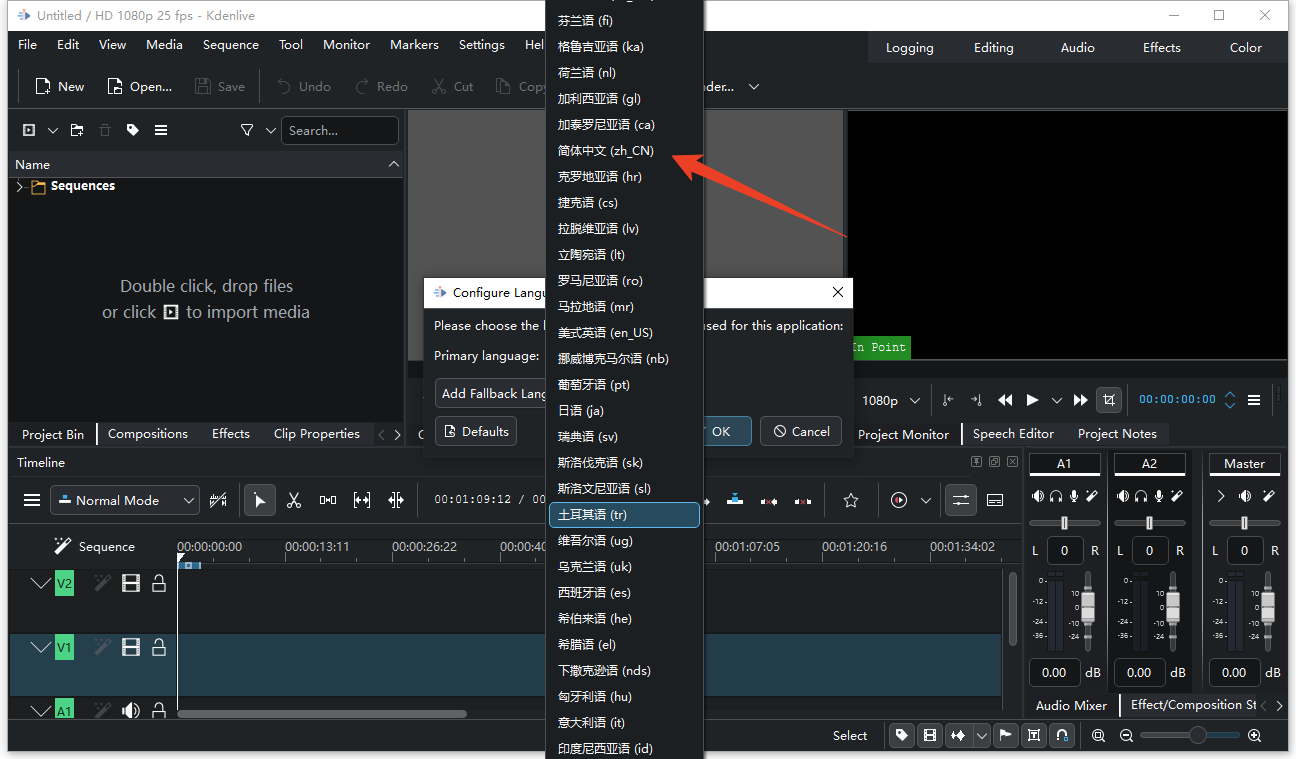Click the create folder icon in Project Bin
Screen dimensions: 1296x759
tap(77, 130)
